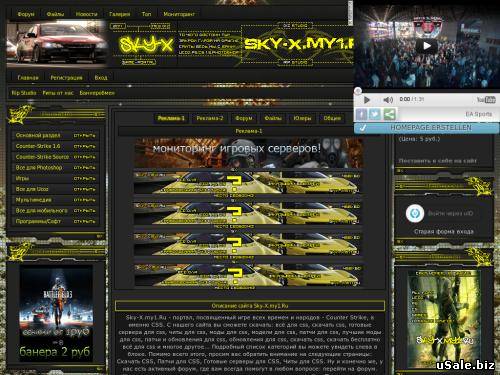Open the Старая форма входа link

(x=443, y=231)
